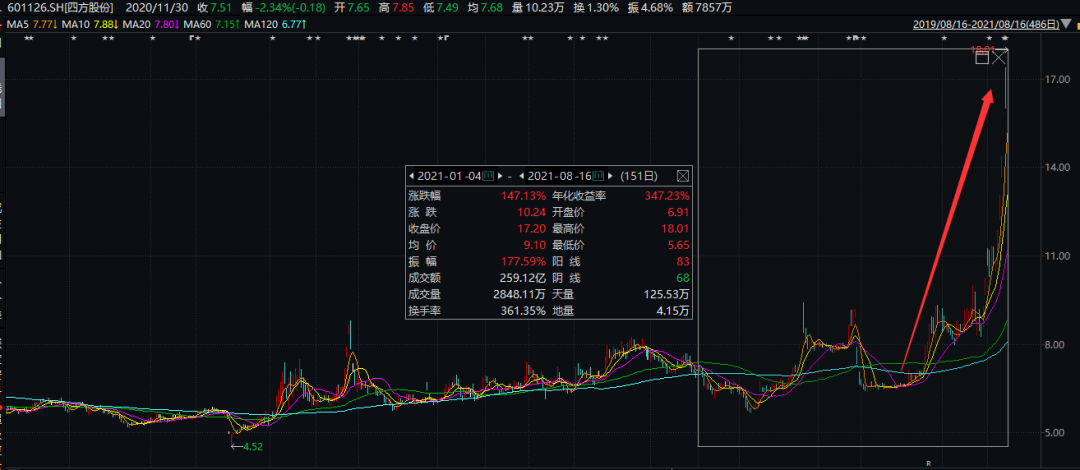Maximize the selected range box

(x=982, y=58)
